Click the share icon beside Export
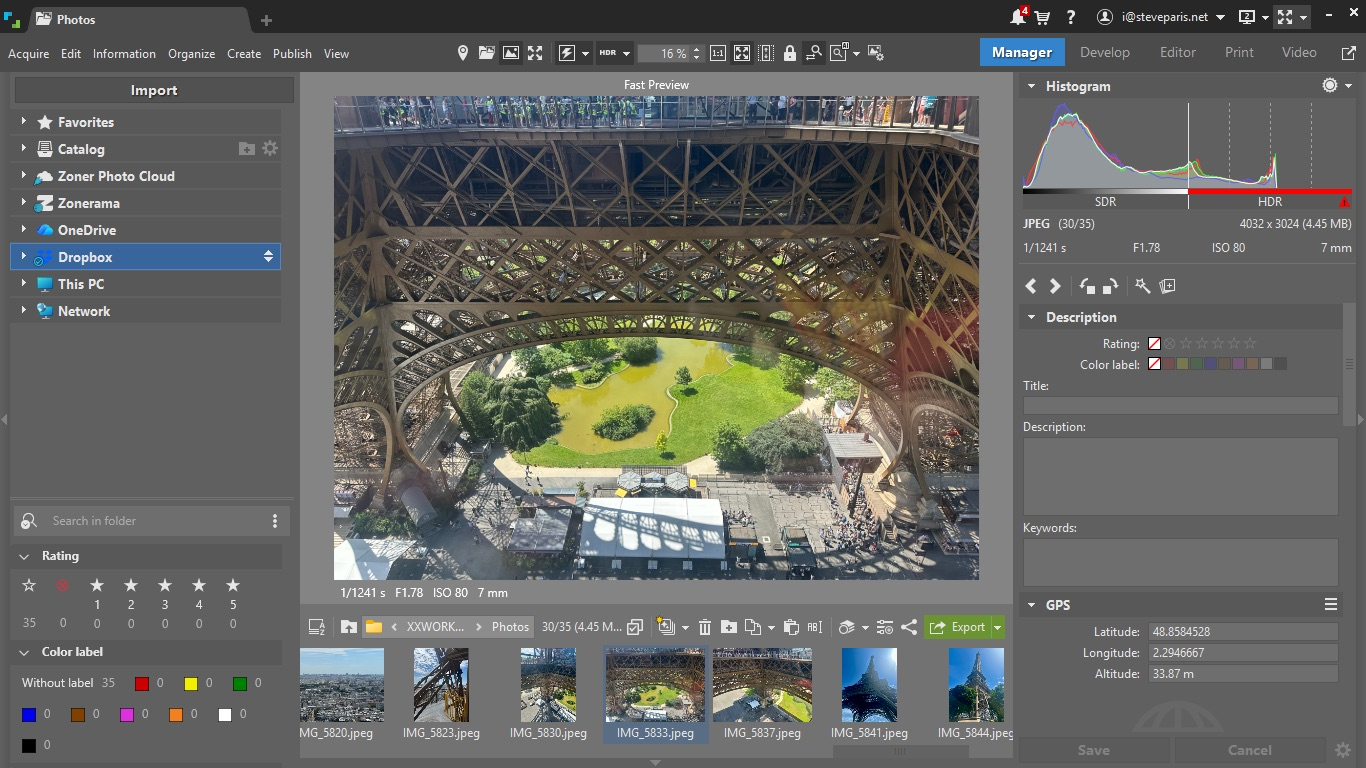Image resolution: width=1366 pixels, height=768 pixels. tap(909, 627)
